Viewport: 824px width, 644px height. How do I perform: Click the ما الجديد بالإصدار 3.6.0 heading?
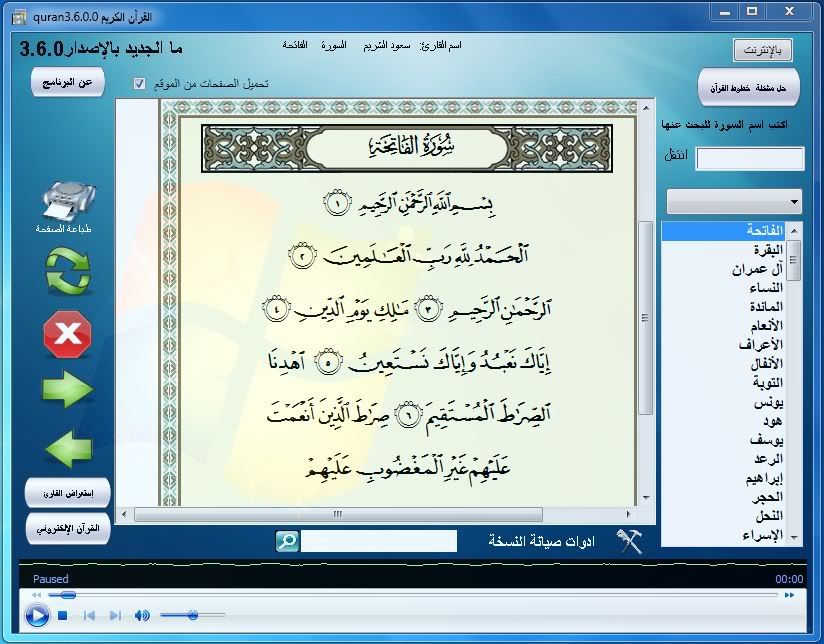click(101, 49)
